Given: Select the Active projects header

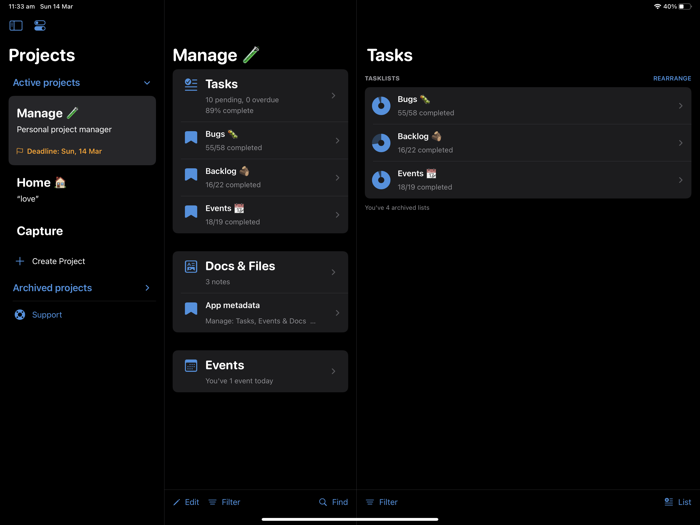Looking at the screenshot, I should click(46, 83).
